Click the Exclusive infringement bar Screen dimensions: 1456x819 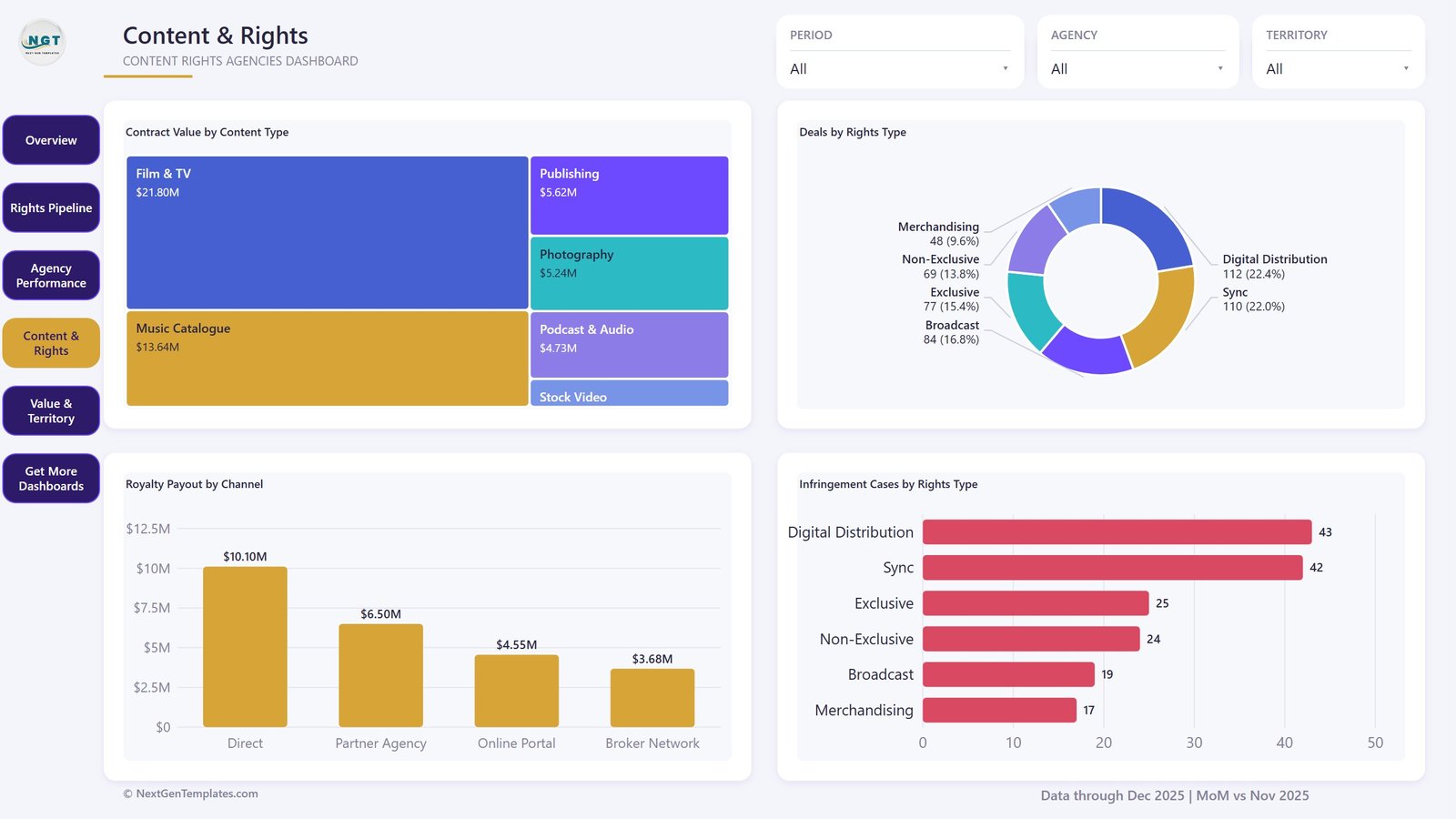(1036, 603)
